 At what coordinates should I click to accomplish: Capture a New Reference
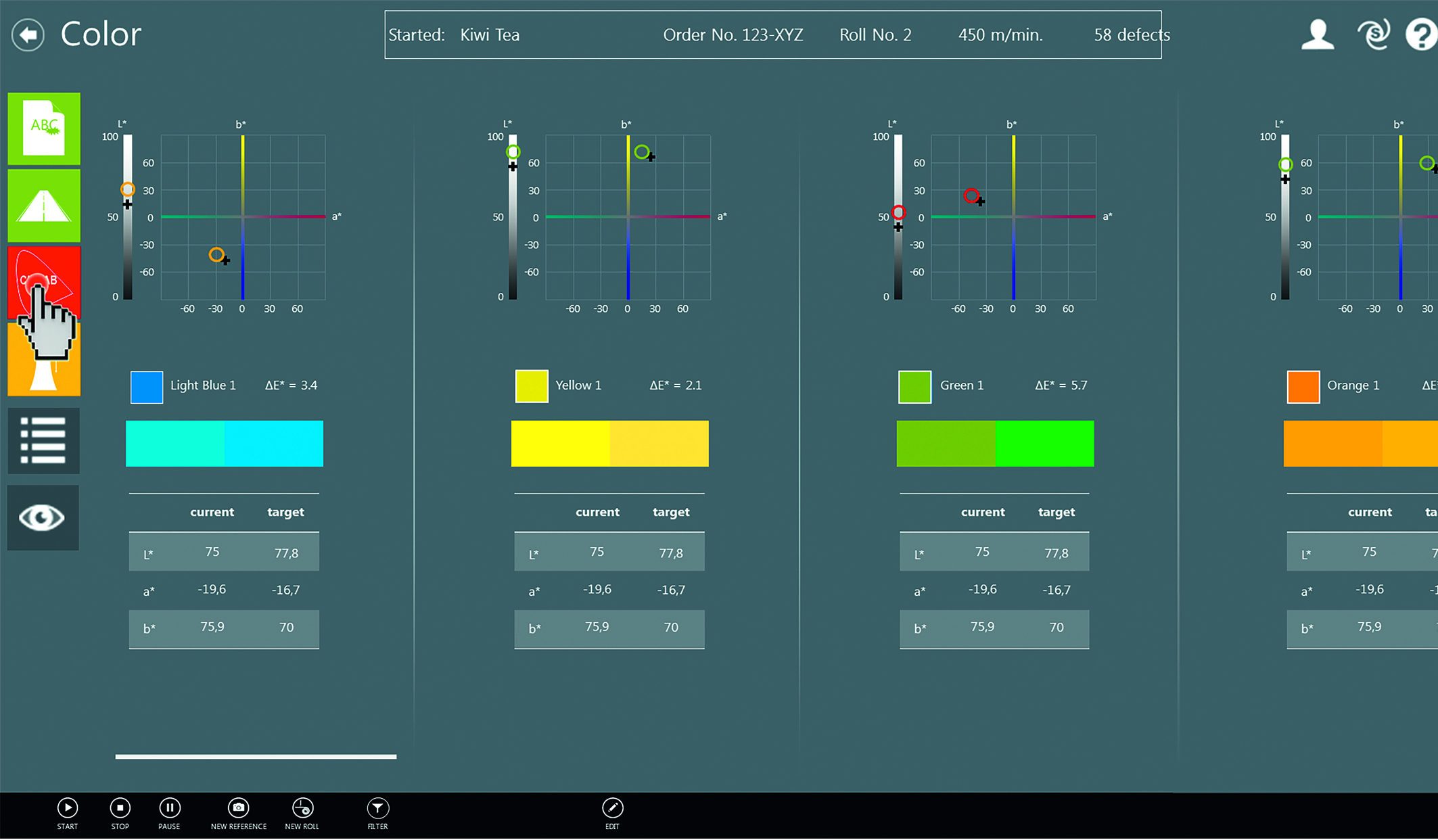pos(238,807)
